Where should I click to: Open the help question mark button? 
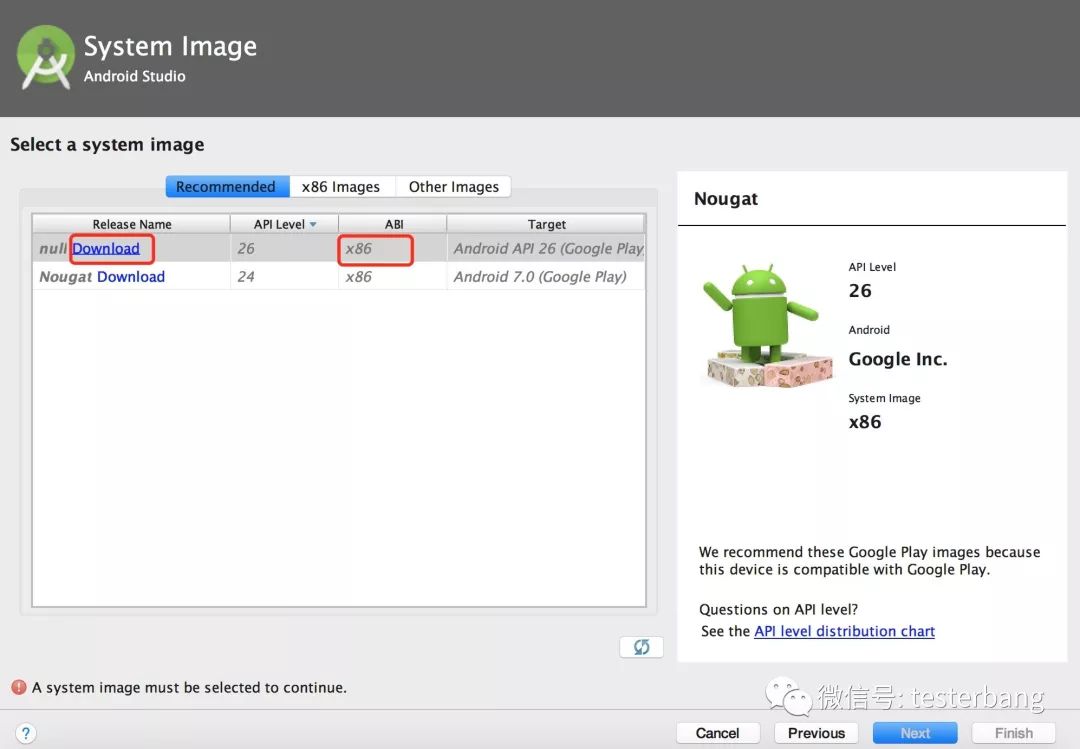tap(25, 733)
